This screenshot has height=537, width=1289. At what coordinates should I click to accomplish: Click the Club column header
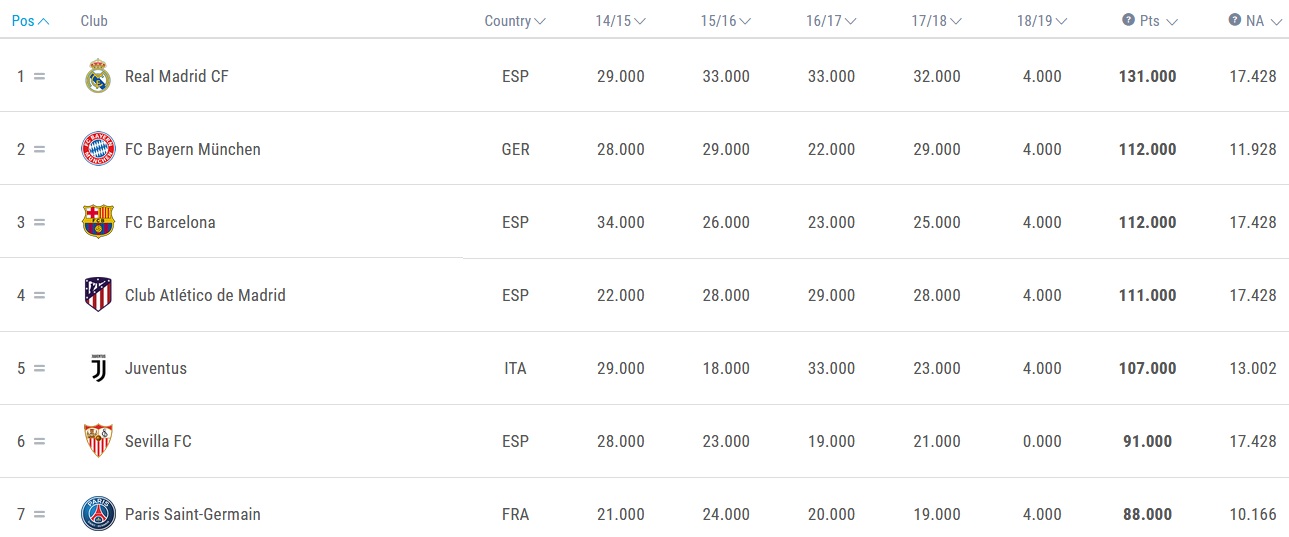click(94, 21)
